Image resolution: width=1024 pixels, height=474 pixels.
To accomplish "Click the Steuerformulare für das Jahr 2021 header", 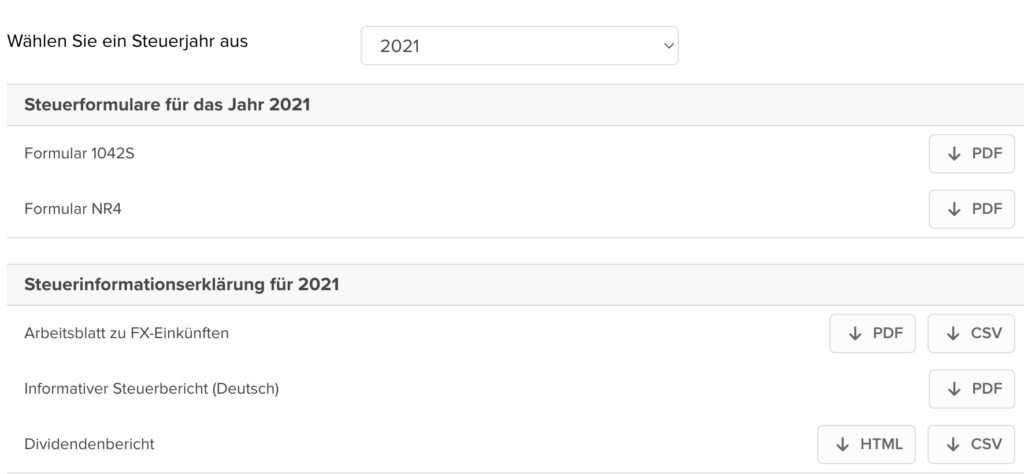I will point(164,105).
